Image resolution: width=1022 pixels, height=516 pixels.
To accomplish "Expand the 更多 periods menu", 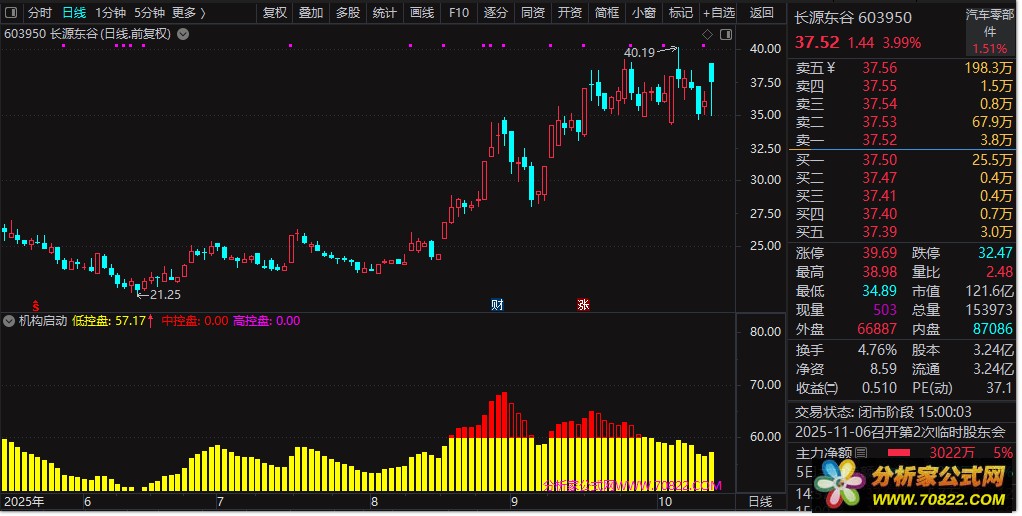I will point(188,12).
